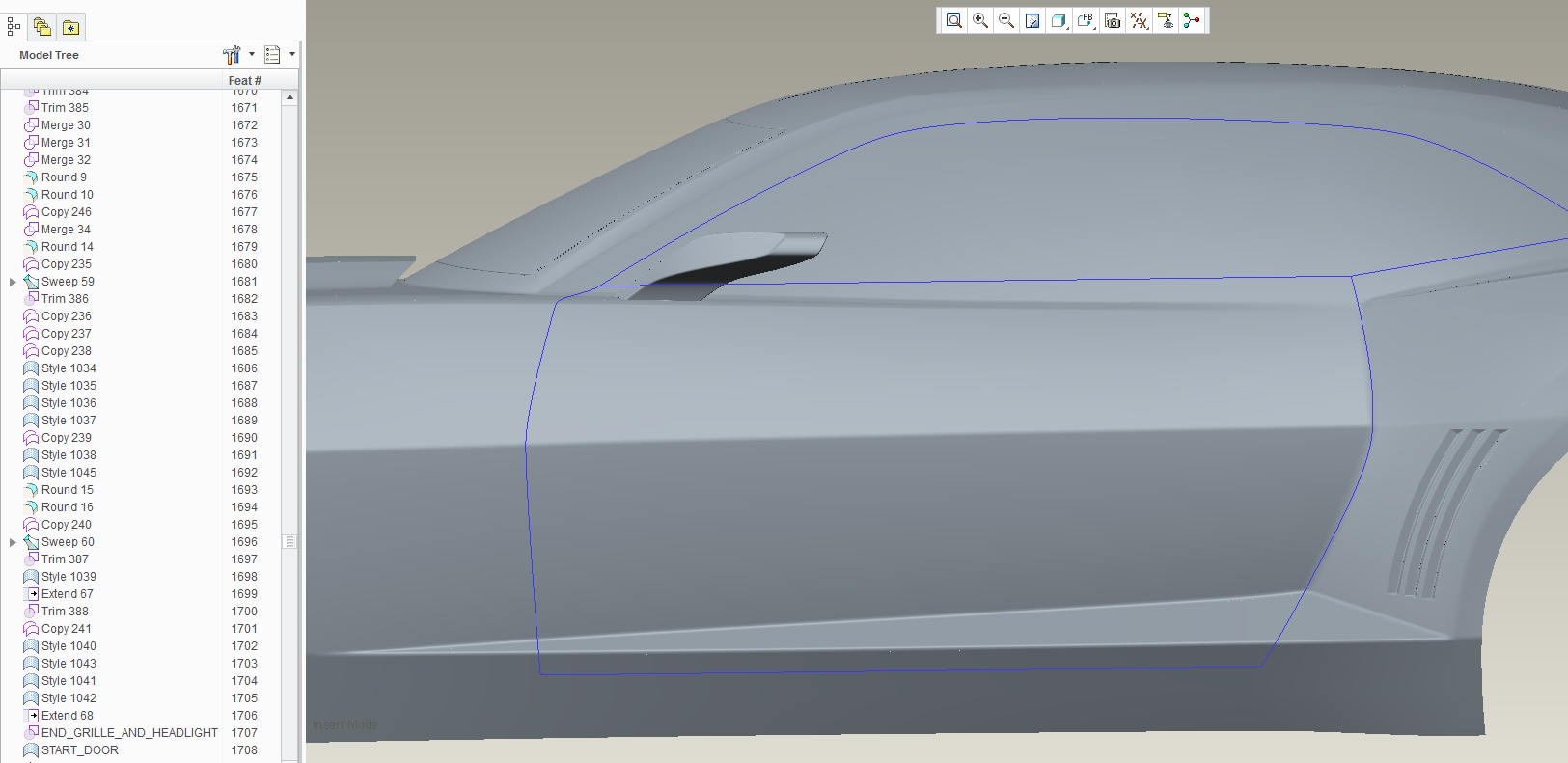Switch to the Folder Browser tab

[42, 27]
